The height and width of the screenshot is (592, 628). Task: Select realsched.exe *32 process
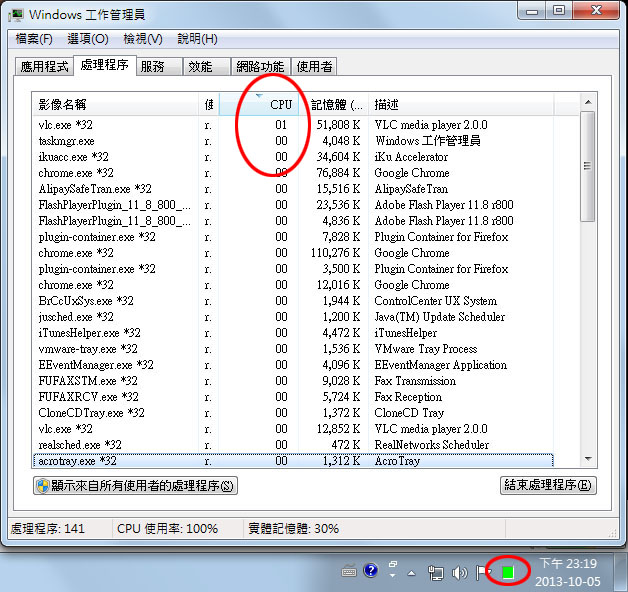pyautogui.click(x=293, y=445)
